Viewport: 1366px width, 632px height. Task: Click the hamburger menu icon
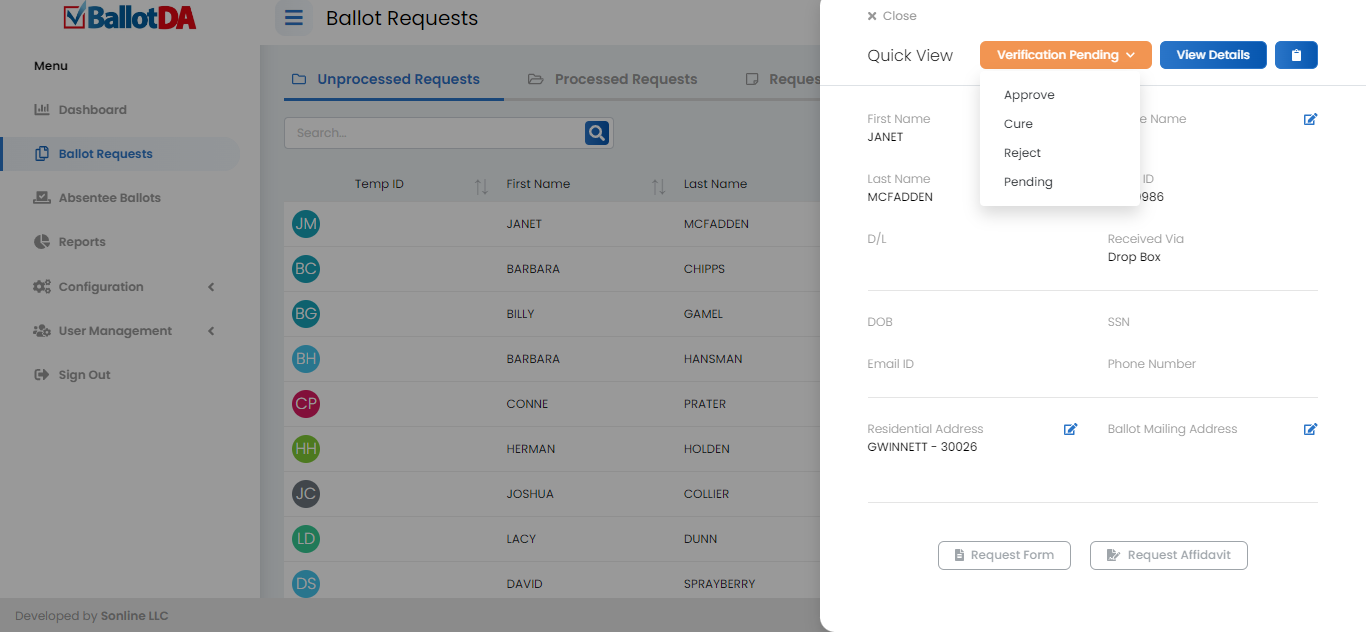click(x=293, y=19)
